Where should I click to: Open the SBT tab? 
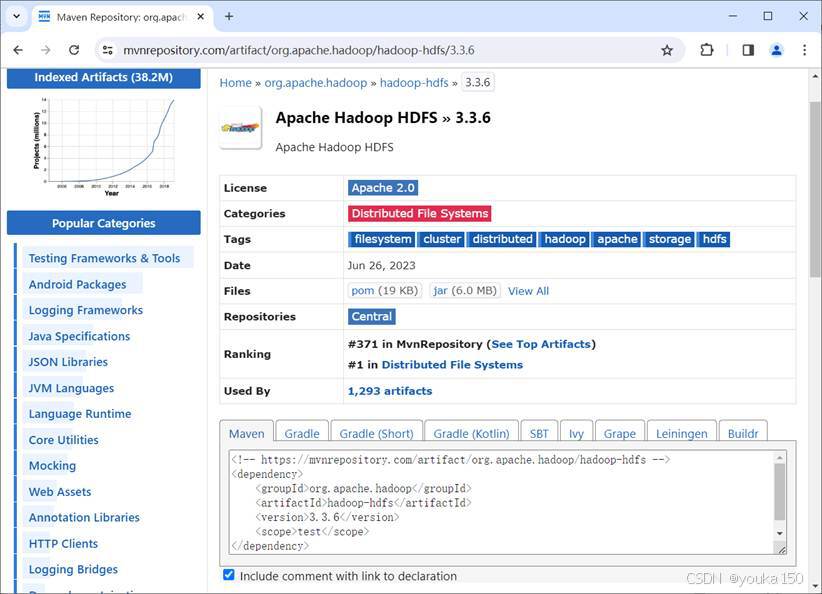539,434
